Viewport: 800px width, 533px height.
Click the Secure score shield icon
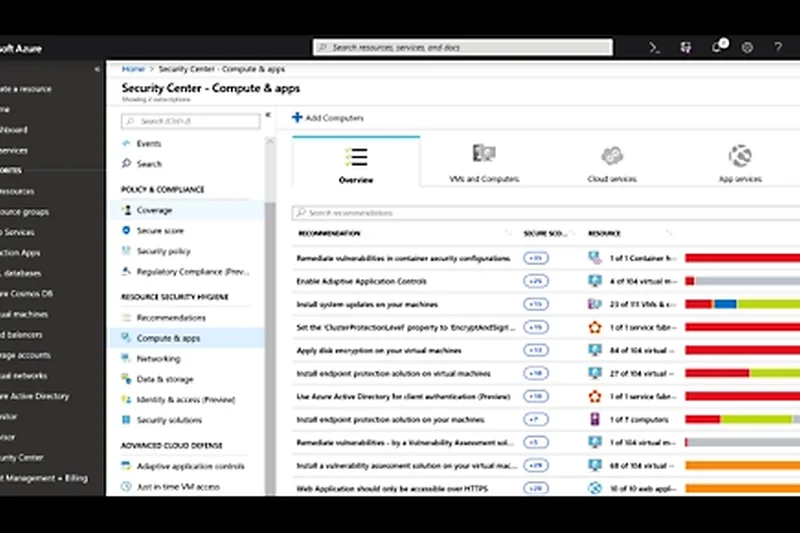[x=126, y=231]
